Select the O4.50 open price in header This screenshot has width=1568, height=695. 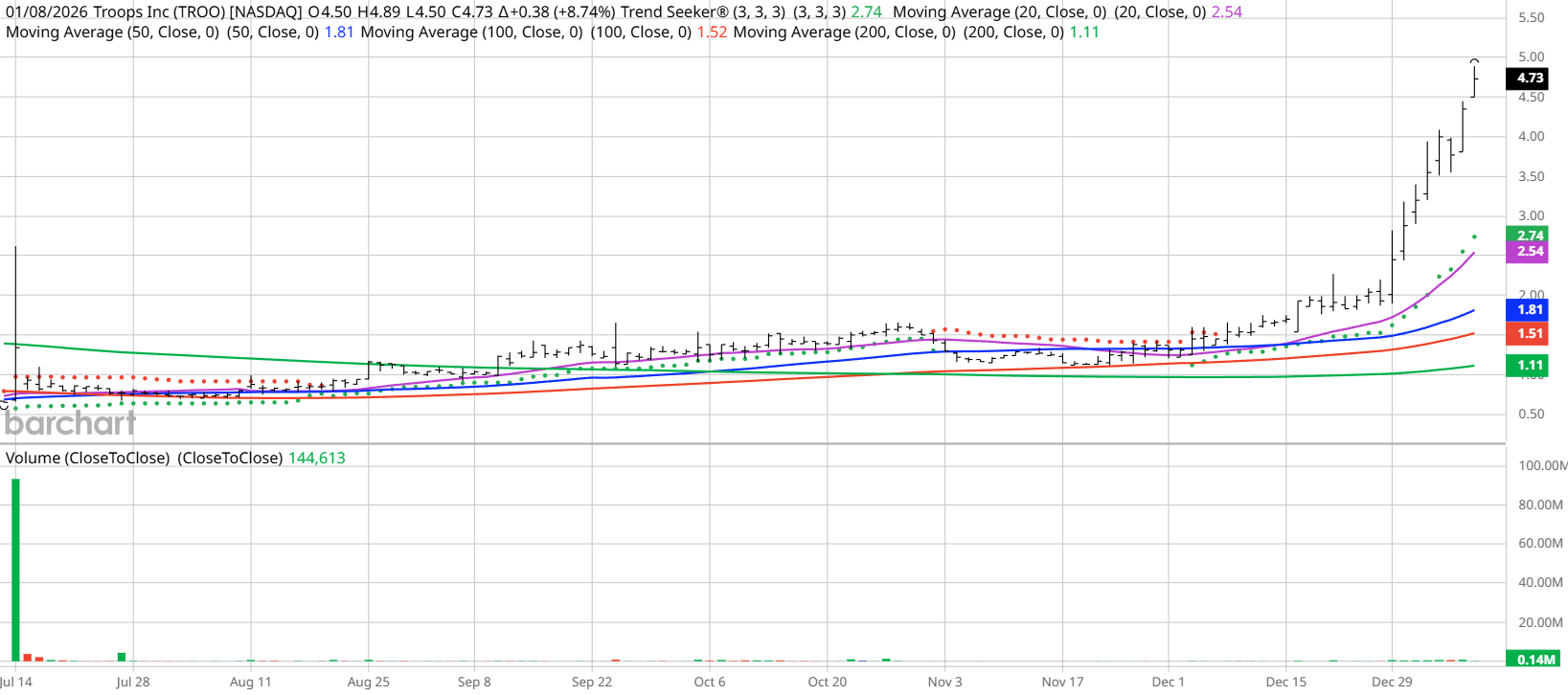tap(330, 12)
